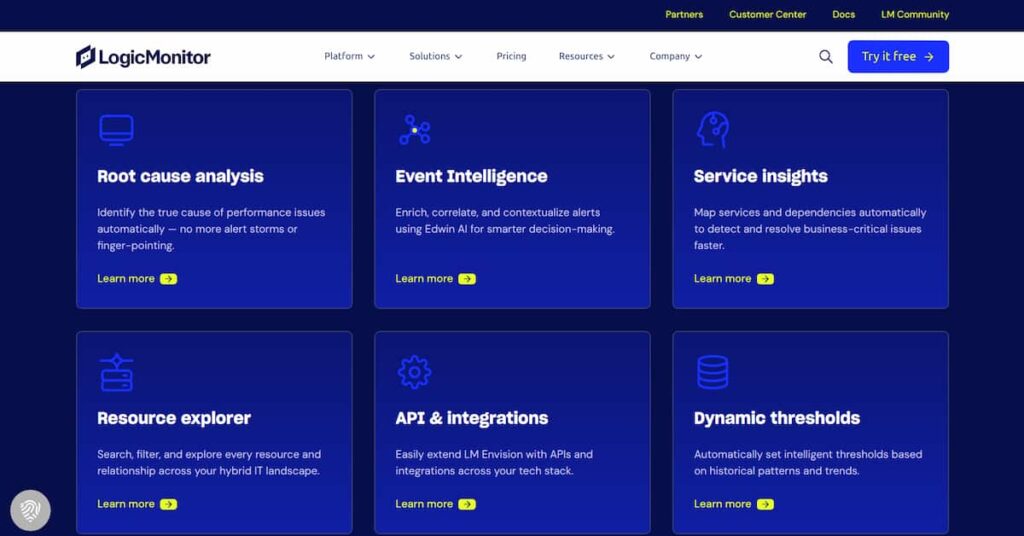Click arrow badge under Event Intelligence
The width and height of the screenshot is (1024, 536).
pos(467,279)
